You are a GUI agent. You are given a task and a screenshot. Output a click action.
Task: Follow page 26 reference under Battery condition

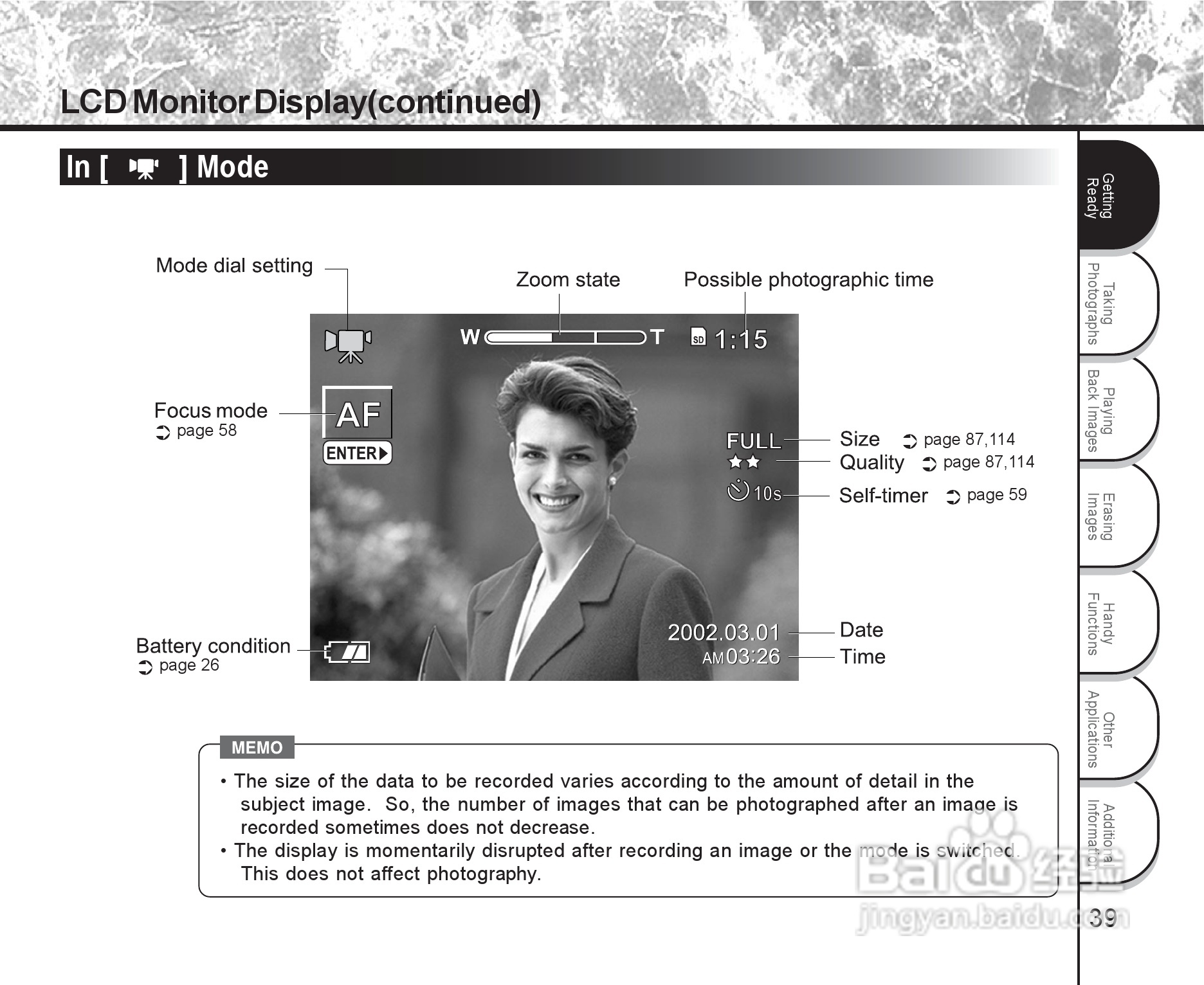(x=189, y=665)
